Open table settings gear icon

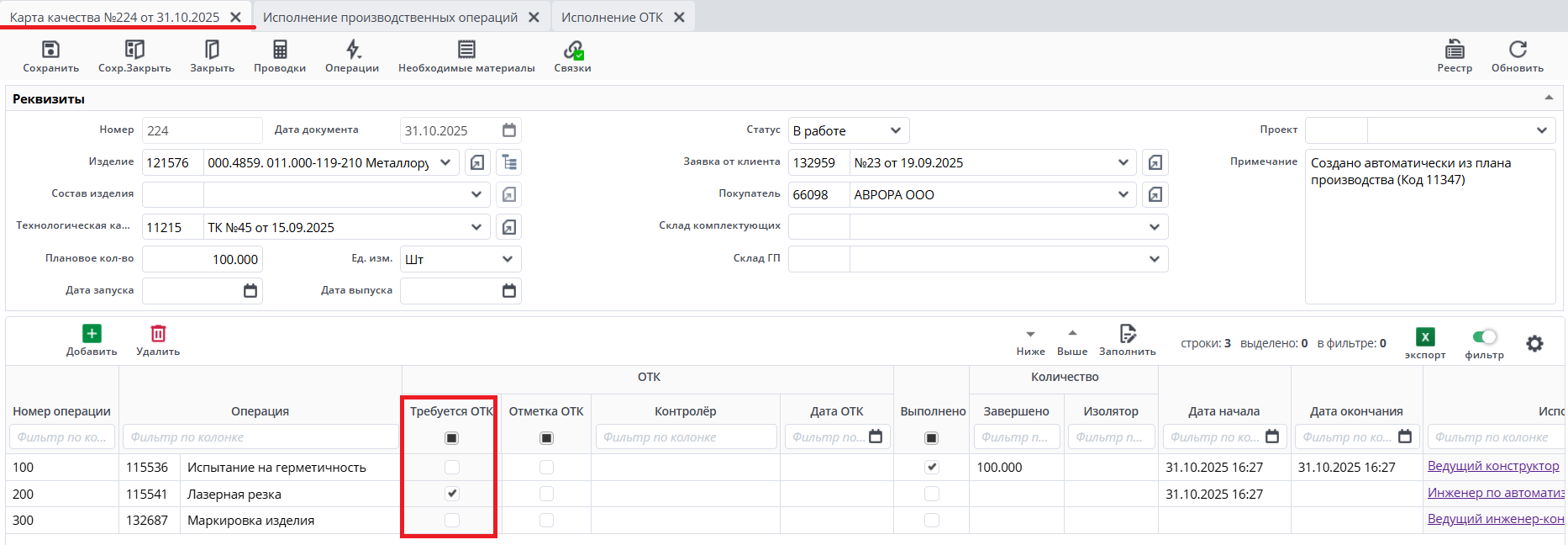click(x=1534, y=343)
